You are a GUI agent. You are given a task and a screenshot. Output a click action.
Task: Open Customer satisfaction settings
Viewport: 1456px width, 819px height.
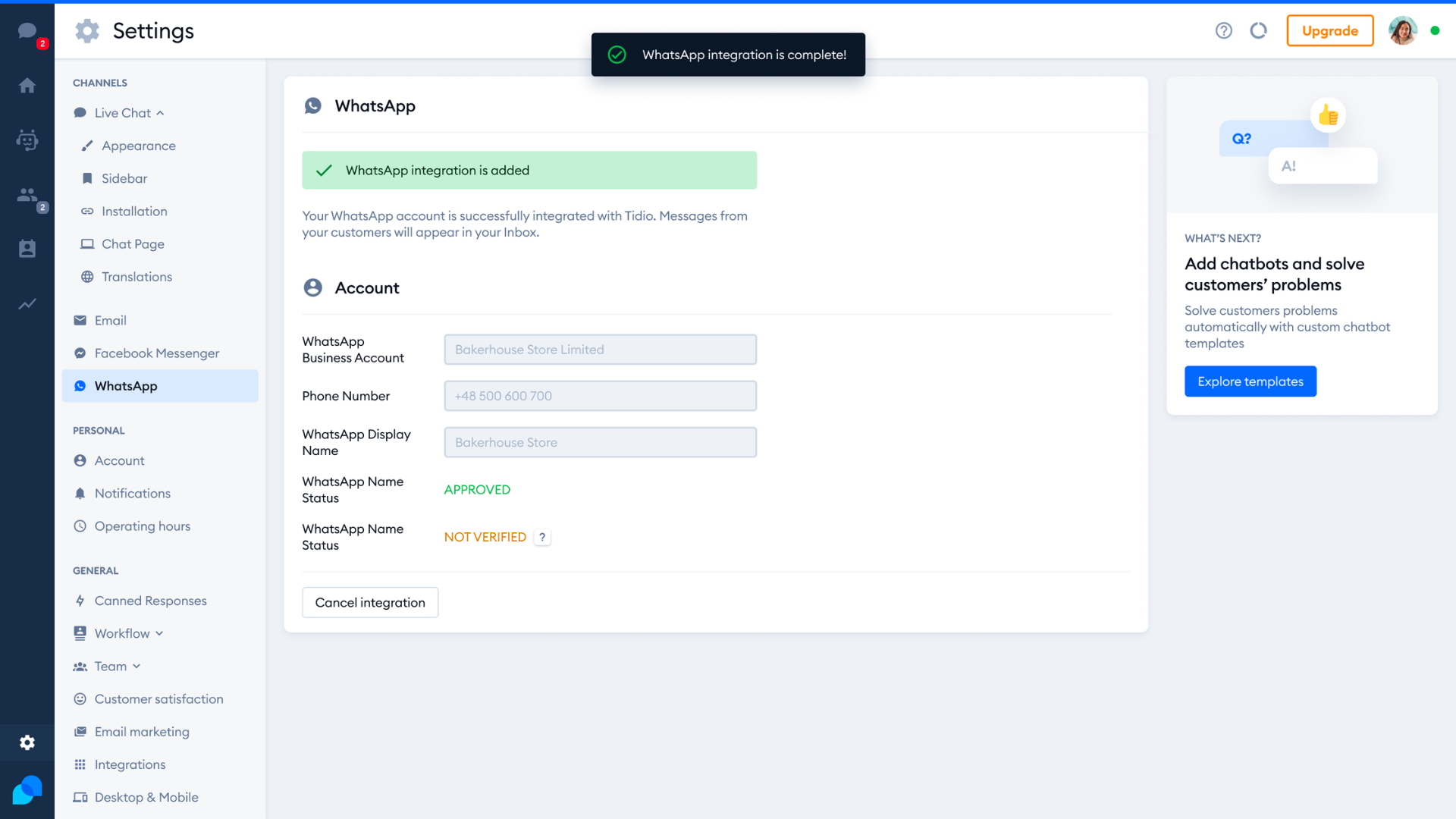[158, 698]
